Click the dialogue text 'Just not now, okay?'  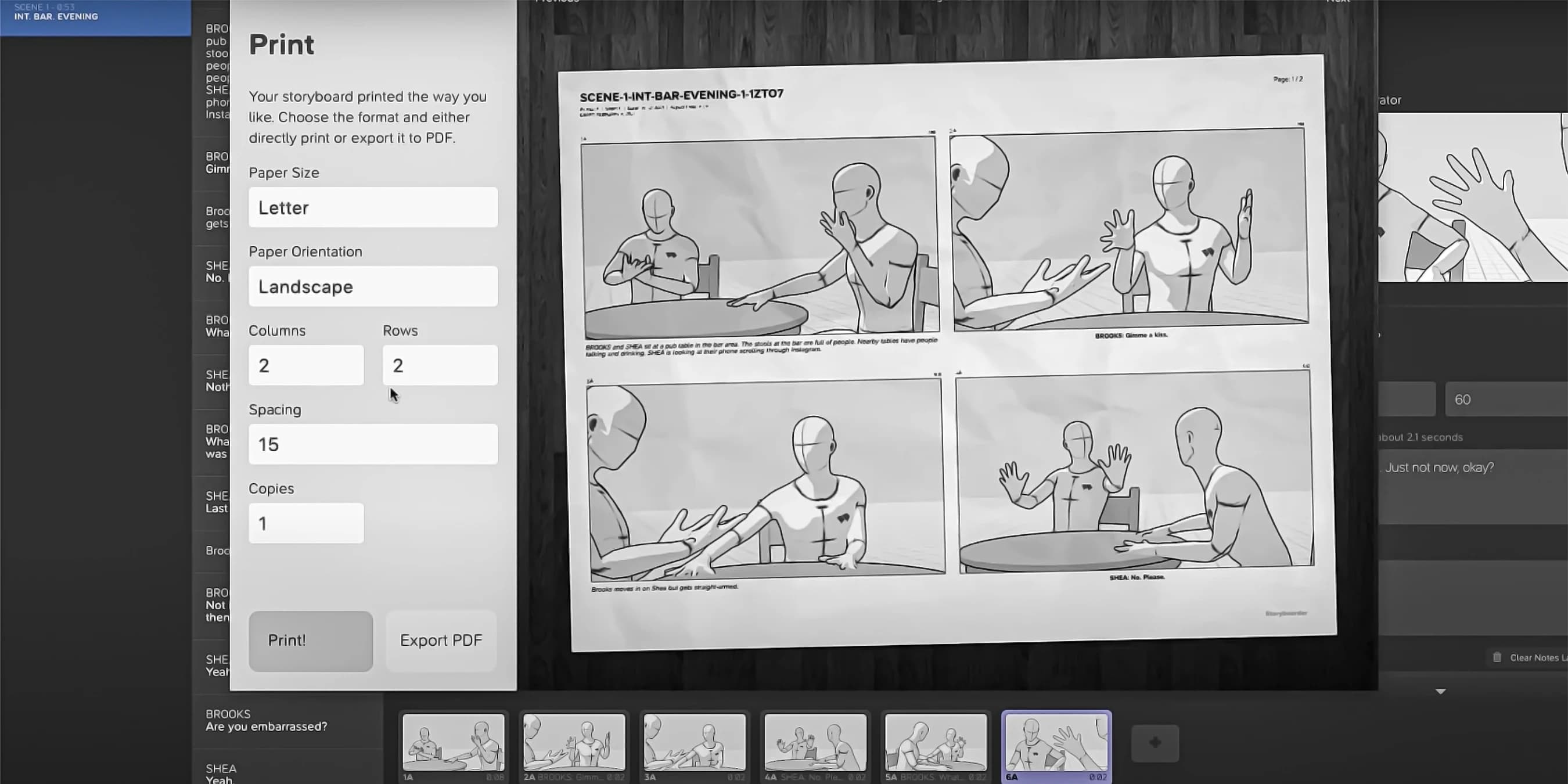tap(1439, 467)
